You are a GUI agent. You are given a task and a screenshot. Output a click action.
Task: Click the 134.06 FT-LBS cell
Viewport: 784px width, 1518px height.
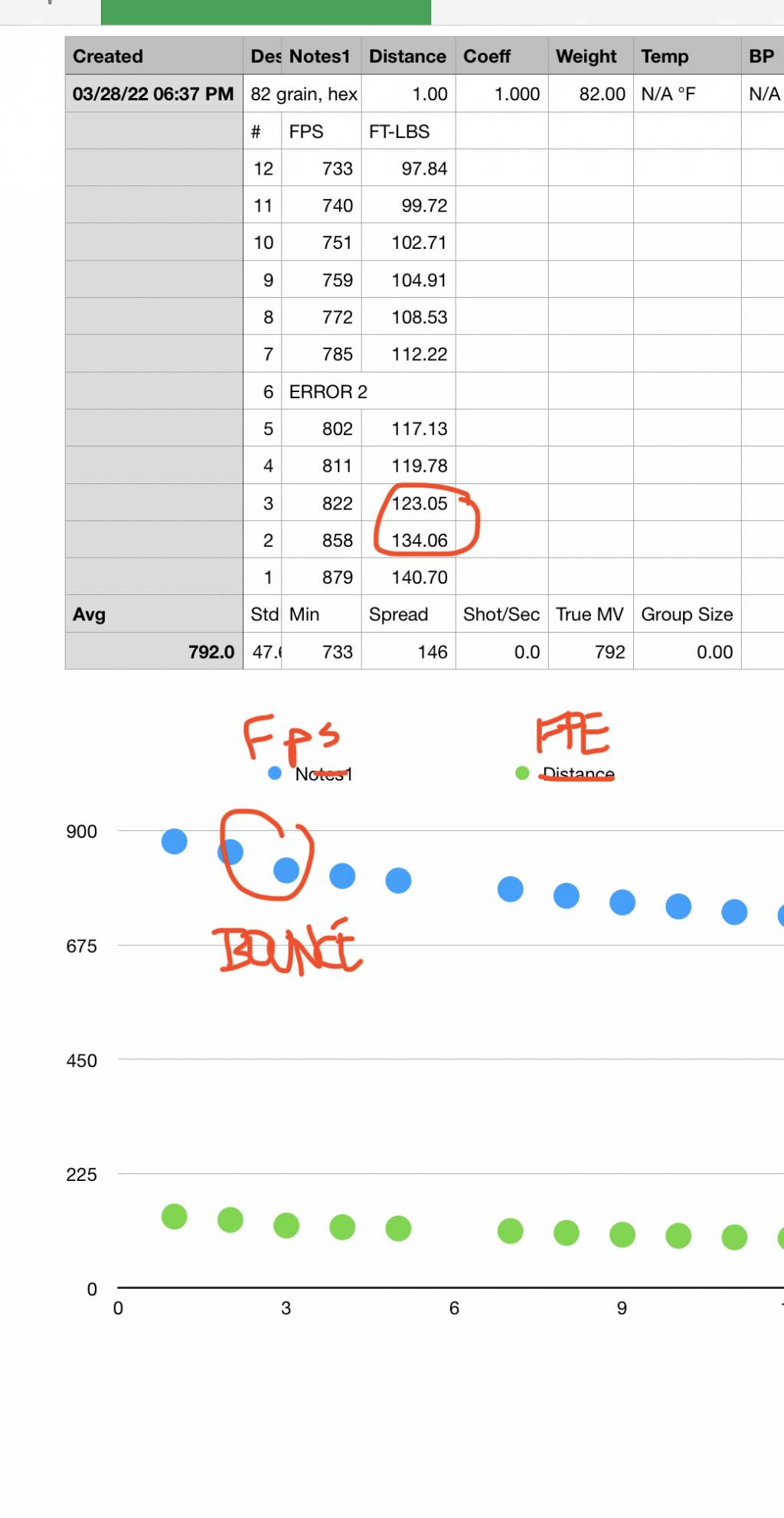[408, 540]
